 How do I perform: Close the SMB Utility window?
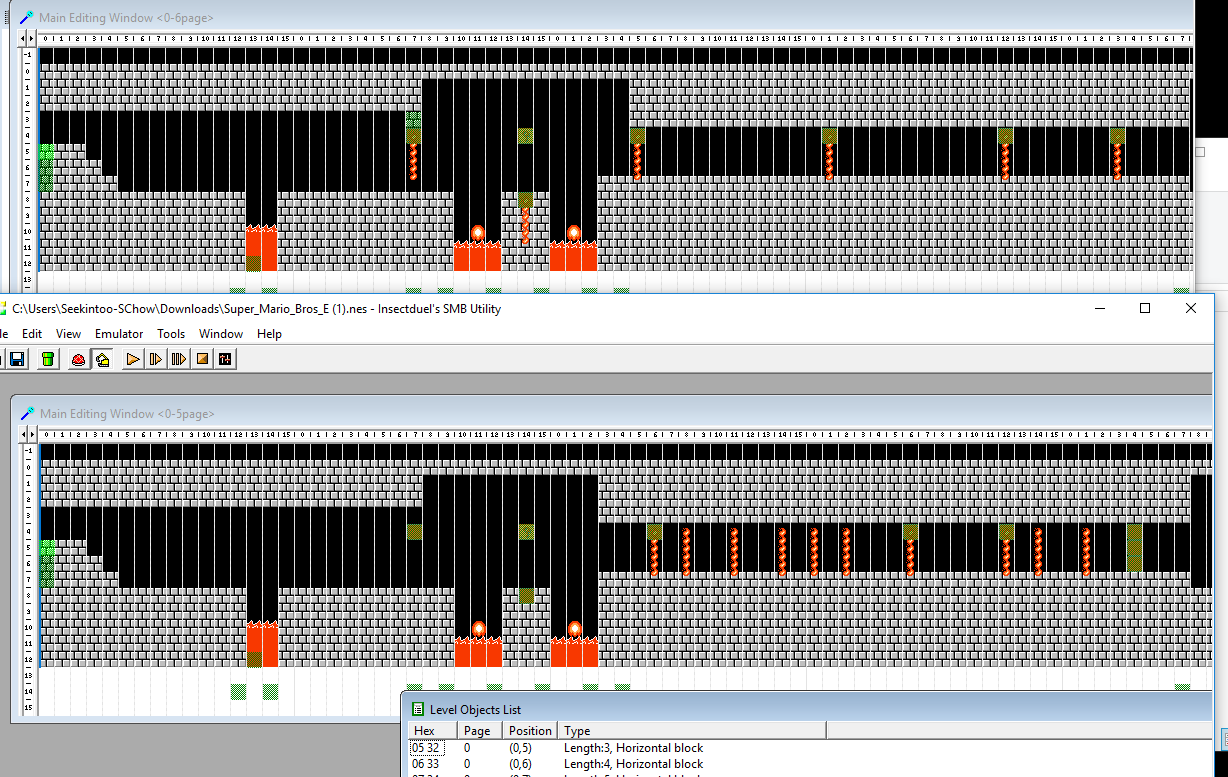click(1191, 308)
